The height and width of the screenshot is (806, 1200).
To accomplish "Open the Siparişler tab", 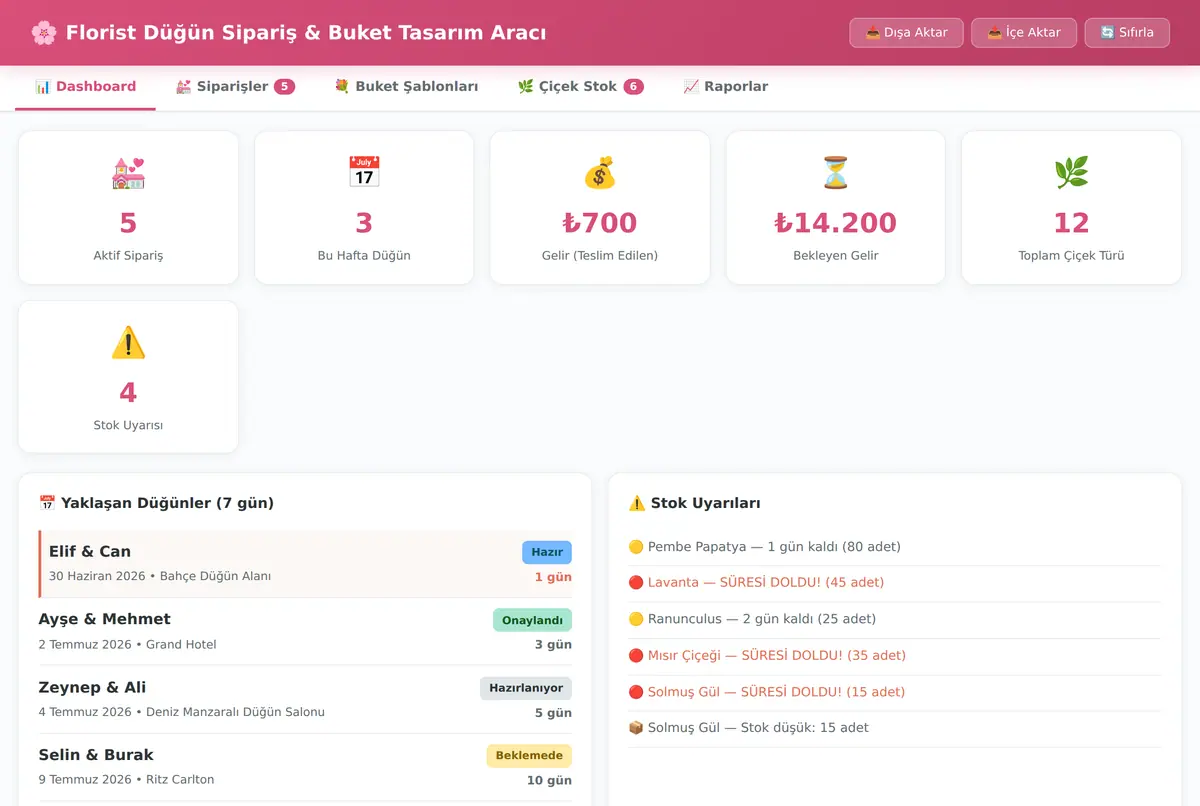I will [235, 87].
